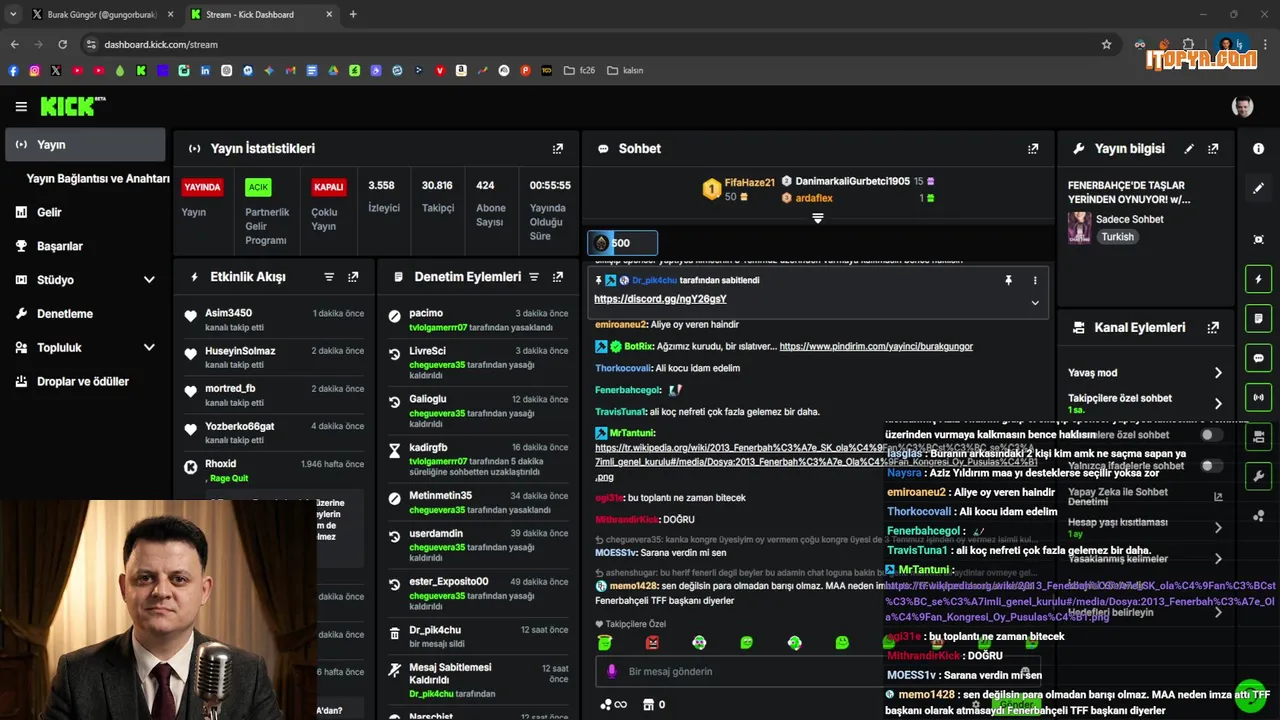This screenshot has width=1280, height=720.
Task: Bookmark this page with the star icon
Action: pyautogui.click(x=1106, y=44)
